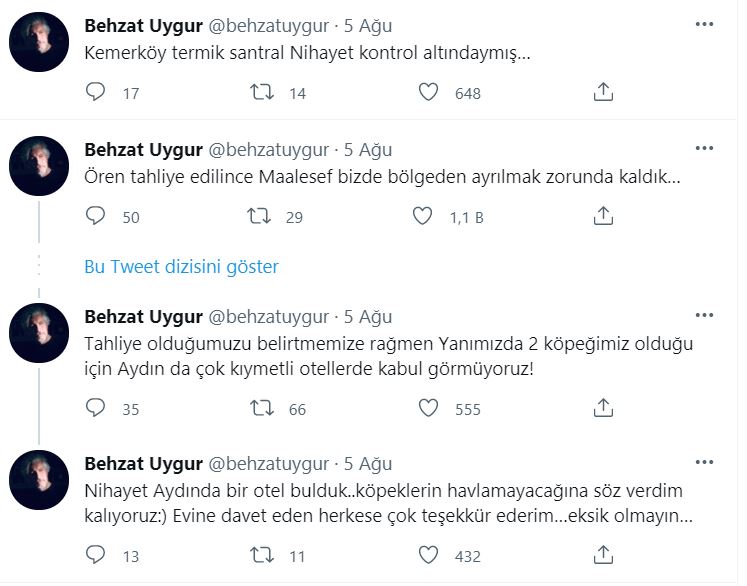Screen dimensions: 747x586
Task: Reply to the Kemerköy termik santral tweet
Action: click(x=96, y=92)
